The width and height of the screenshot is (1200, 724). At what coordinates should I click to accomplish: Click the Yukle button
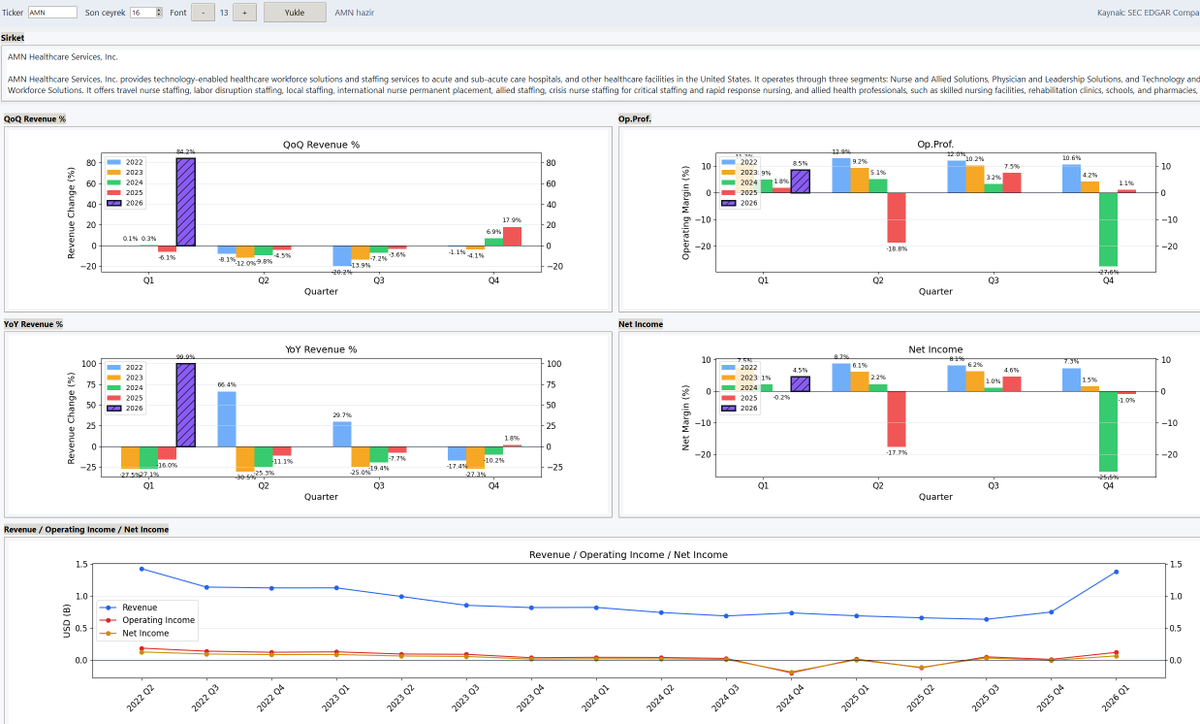pyautogui.click(x=295, y=13)
